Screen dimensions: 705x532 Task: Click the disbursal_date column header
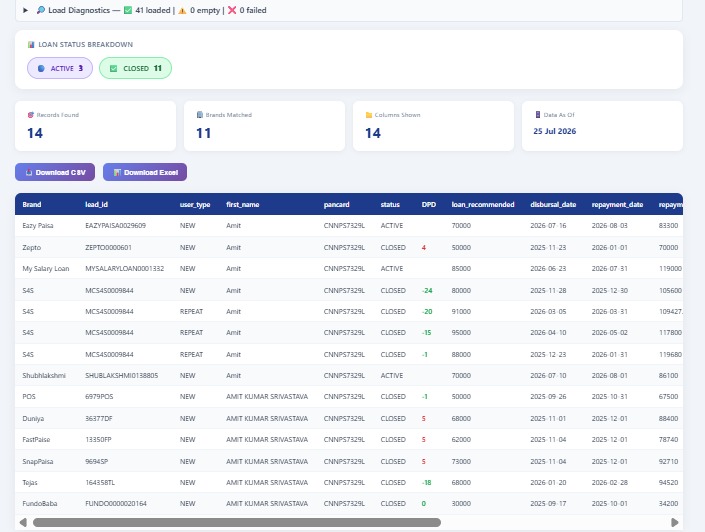click(553, 205)
